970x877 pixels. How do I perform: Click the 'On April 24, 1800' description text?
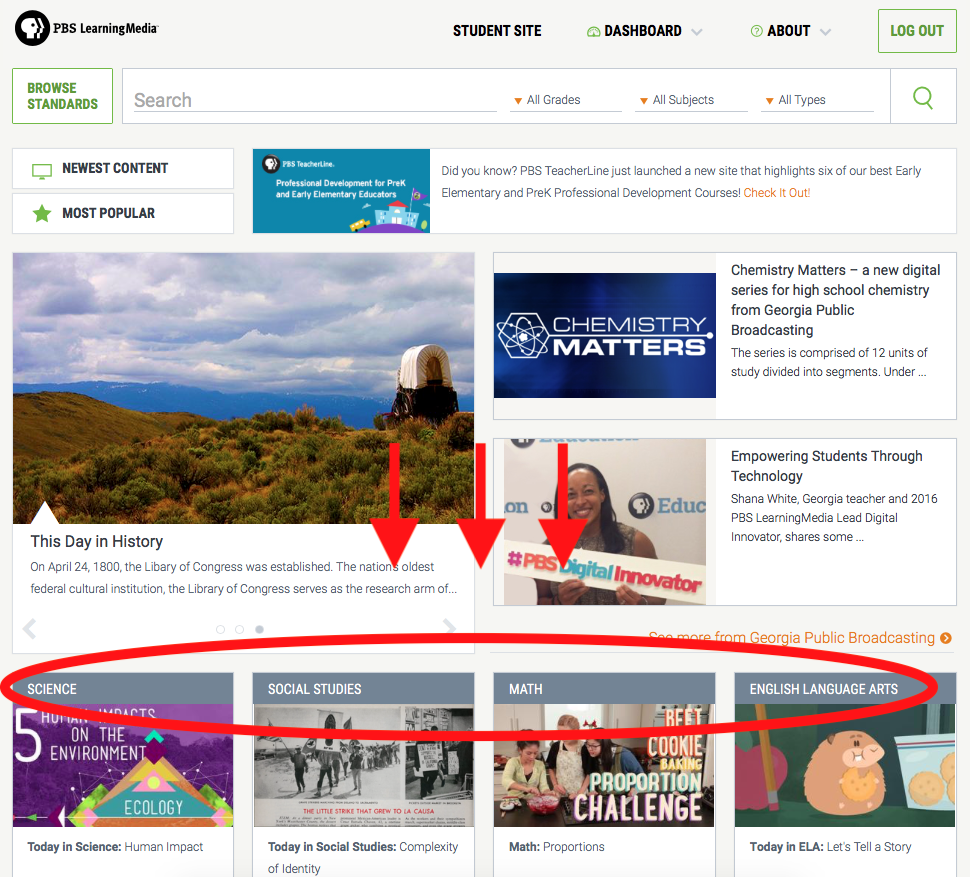point(244,578)
